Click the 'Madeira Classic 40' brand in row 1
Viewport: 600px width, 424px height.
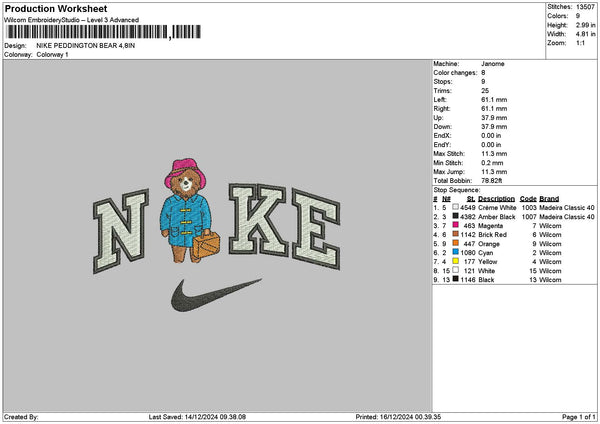point(567,207)
